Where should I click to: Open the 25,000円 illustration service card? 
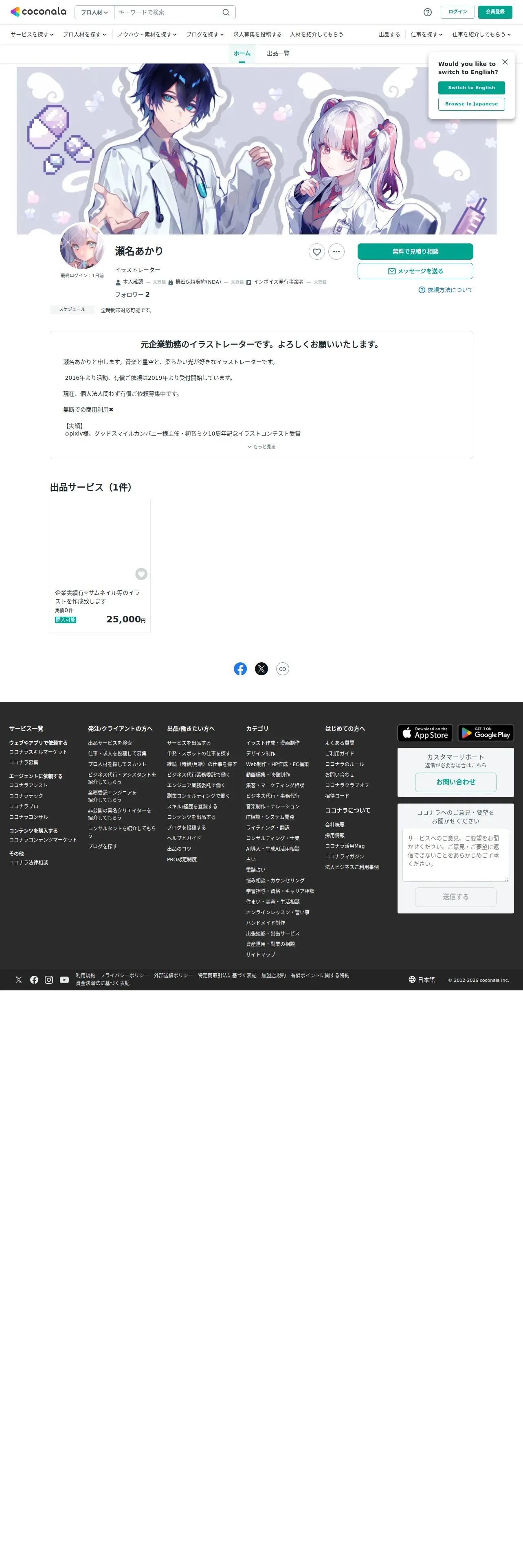[x=100, y=567]
